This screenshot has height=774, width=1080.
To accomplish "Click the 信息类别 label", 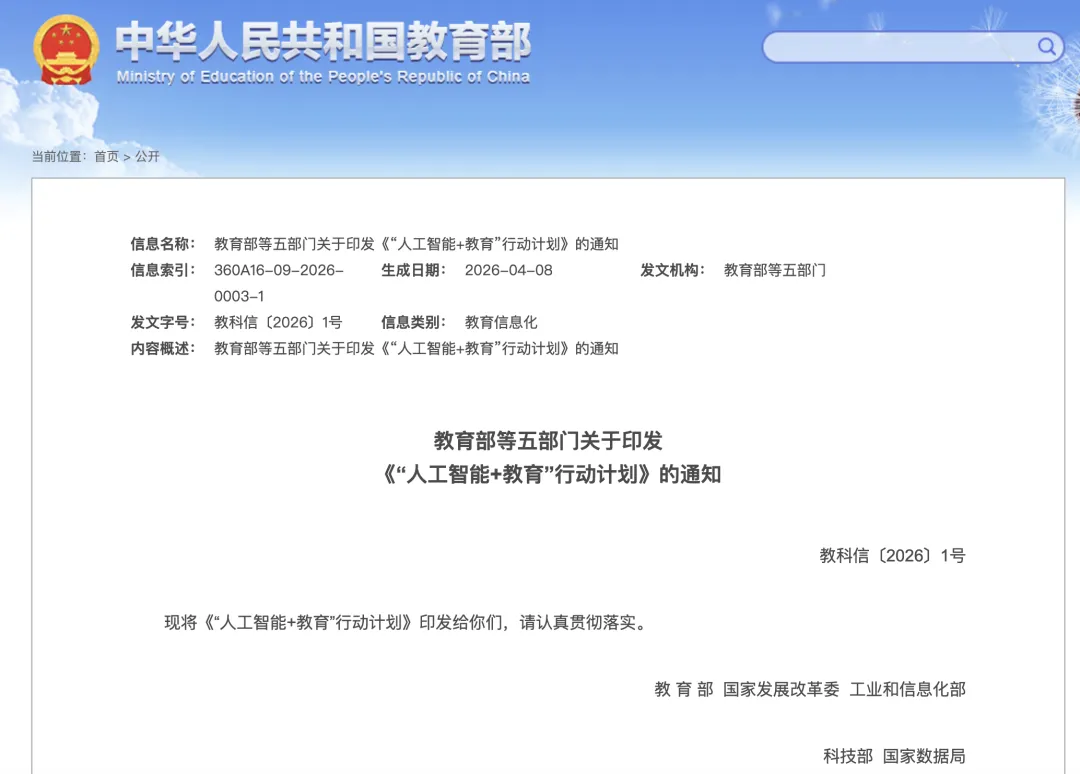I will 413,322.
